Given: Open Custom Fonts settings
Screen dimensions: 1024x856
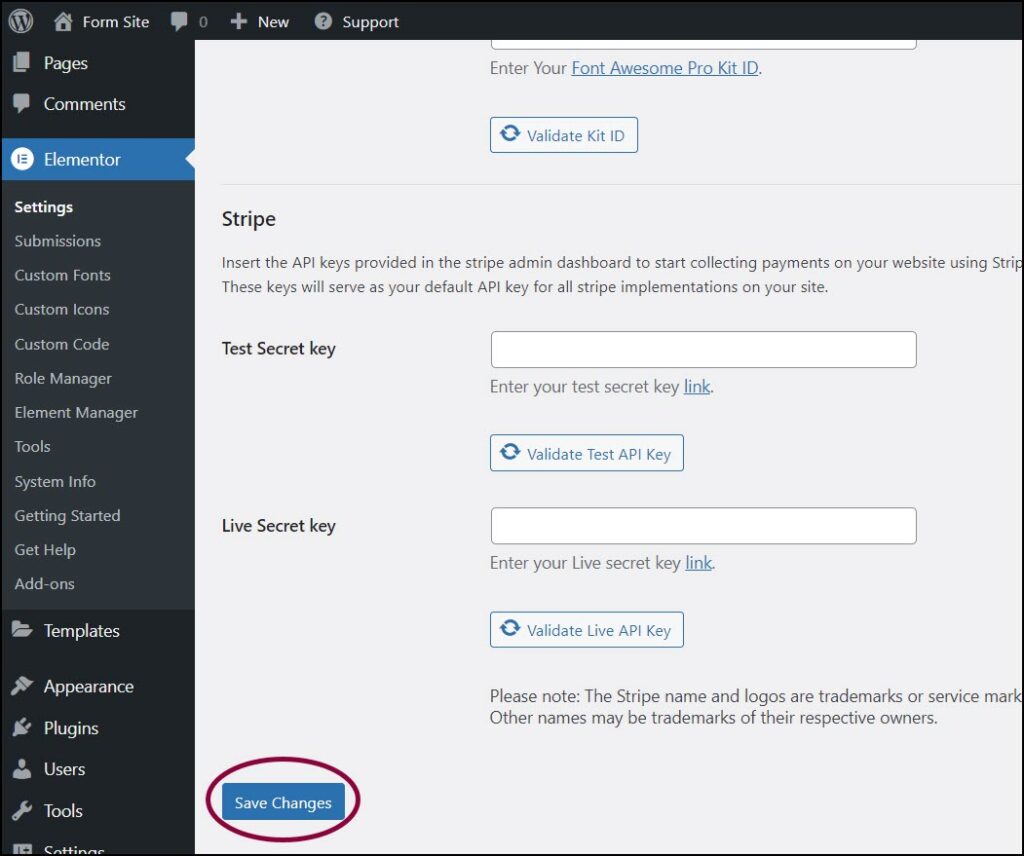Looking at the screenshot, I should (x=62, y=275).
